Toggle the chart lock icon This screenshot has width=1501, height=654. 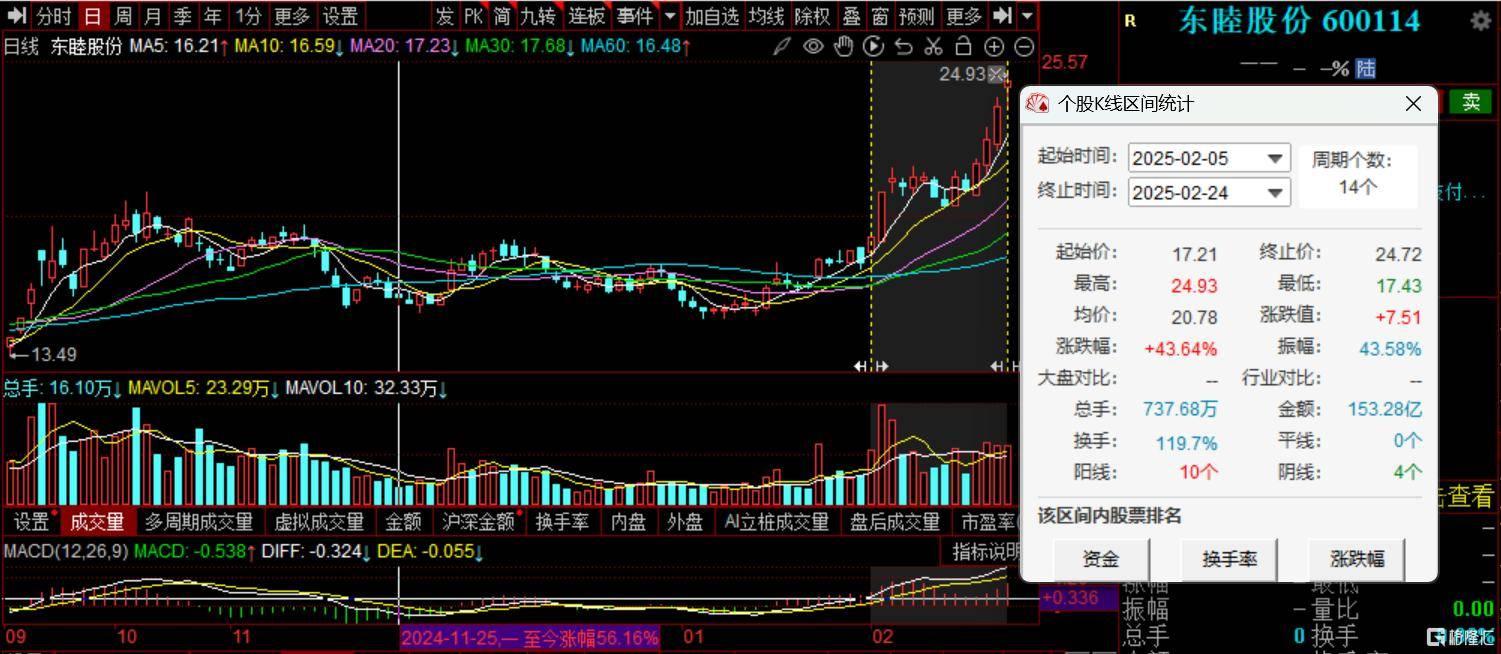963,46
